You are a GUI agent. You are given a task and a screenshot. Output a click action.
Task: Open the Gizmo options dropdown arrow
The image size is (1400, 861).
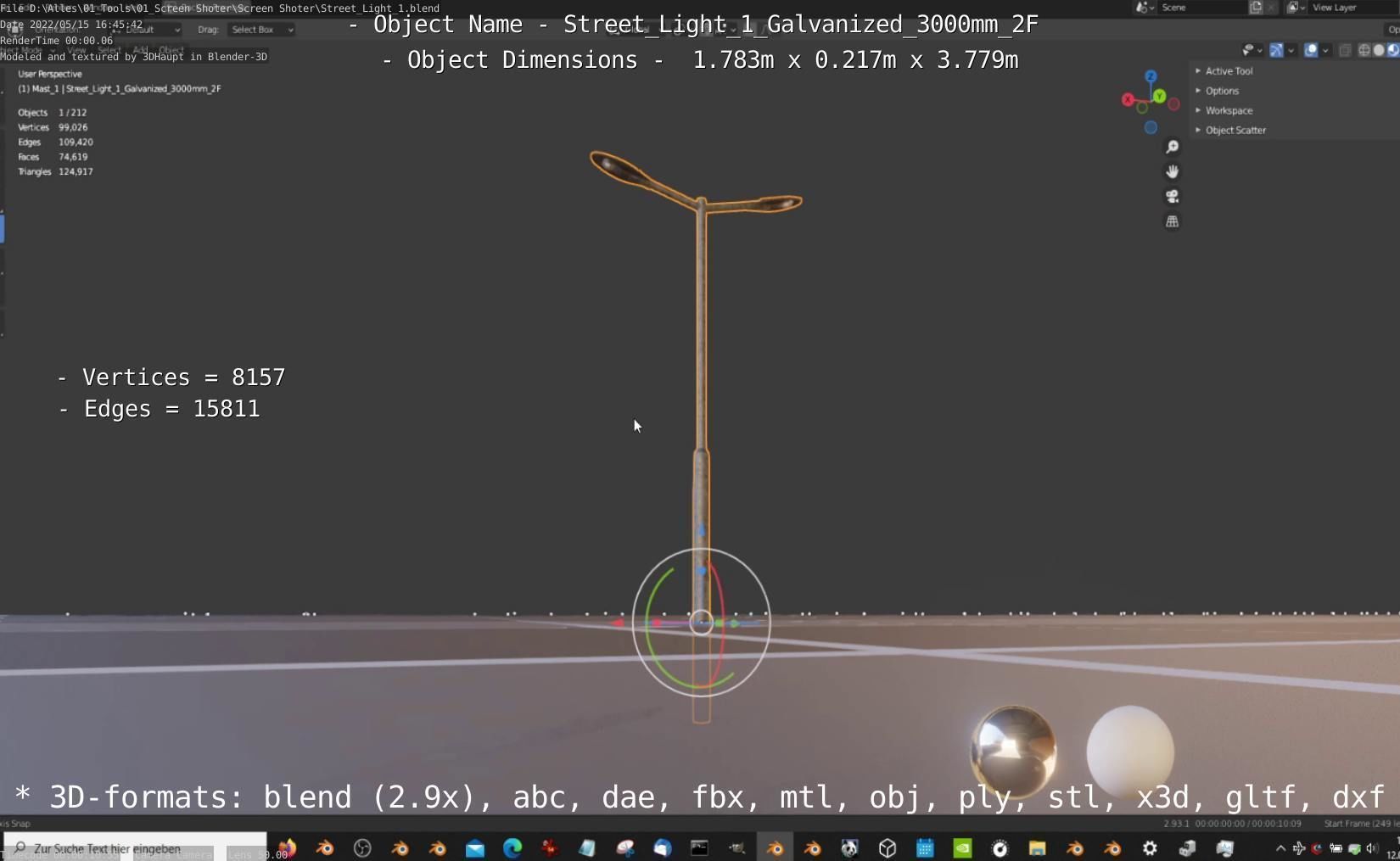click(x=1291, y=50)
